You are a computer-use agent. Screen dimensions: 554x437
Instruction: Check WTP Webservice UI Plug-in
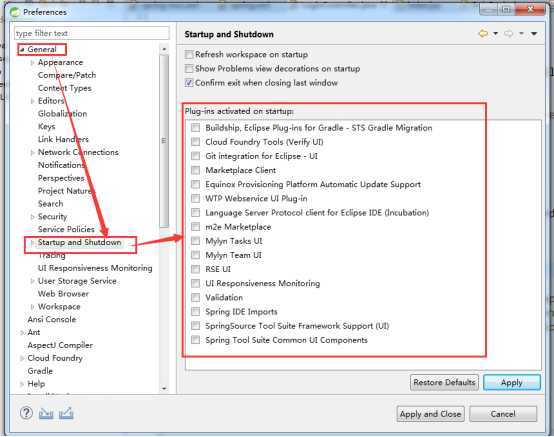(x=195, y=198)
